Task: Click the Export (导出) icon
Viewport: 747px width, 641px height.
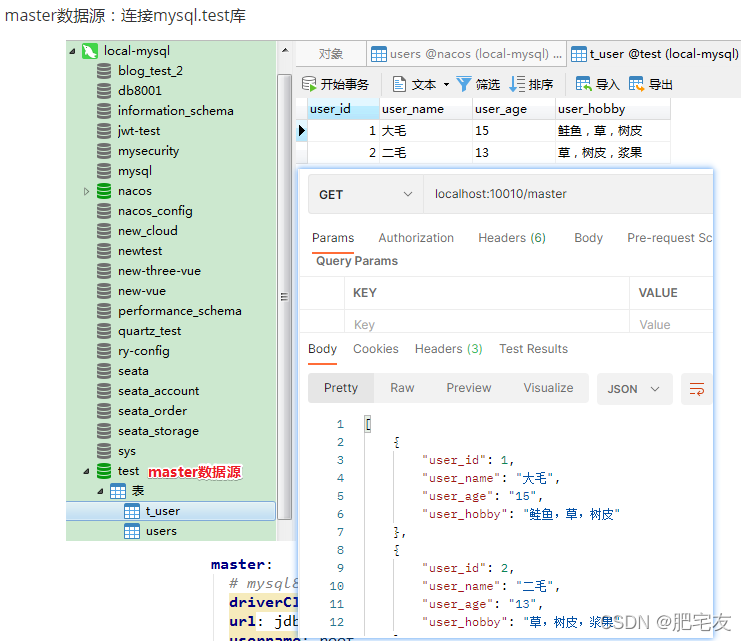Action: point(636,84)
